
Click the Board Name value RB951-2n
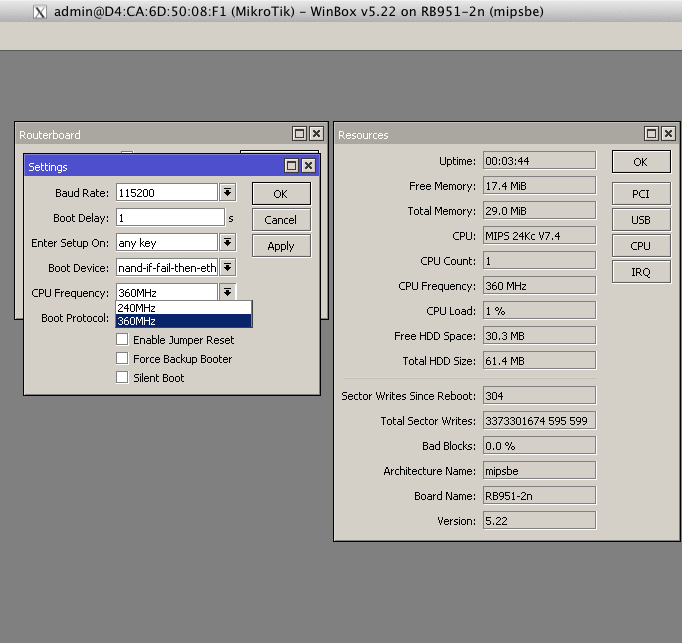coord(539,496)
